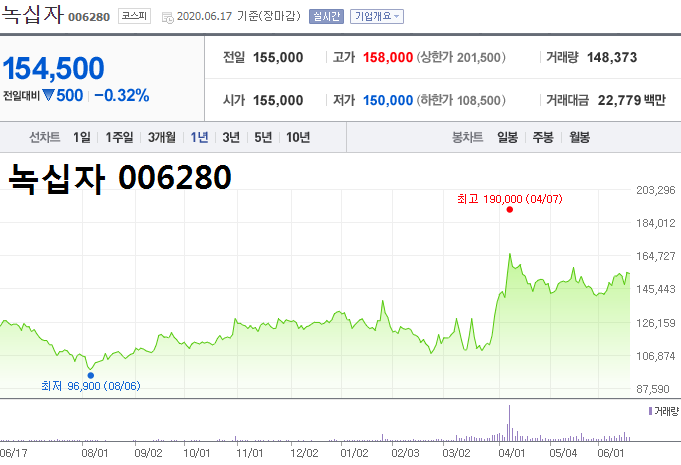Click the calendar clock icon beside 2020.06.17

168,17
